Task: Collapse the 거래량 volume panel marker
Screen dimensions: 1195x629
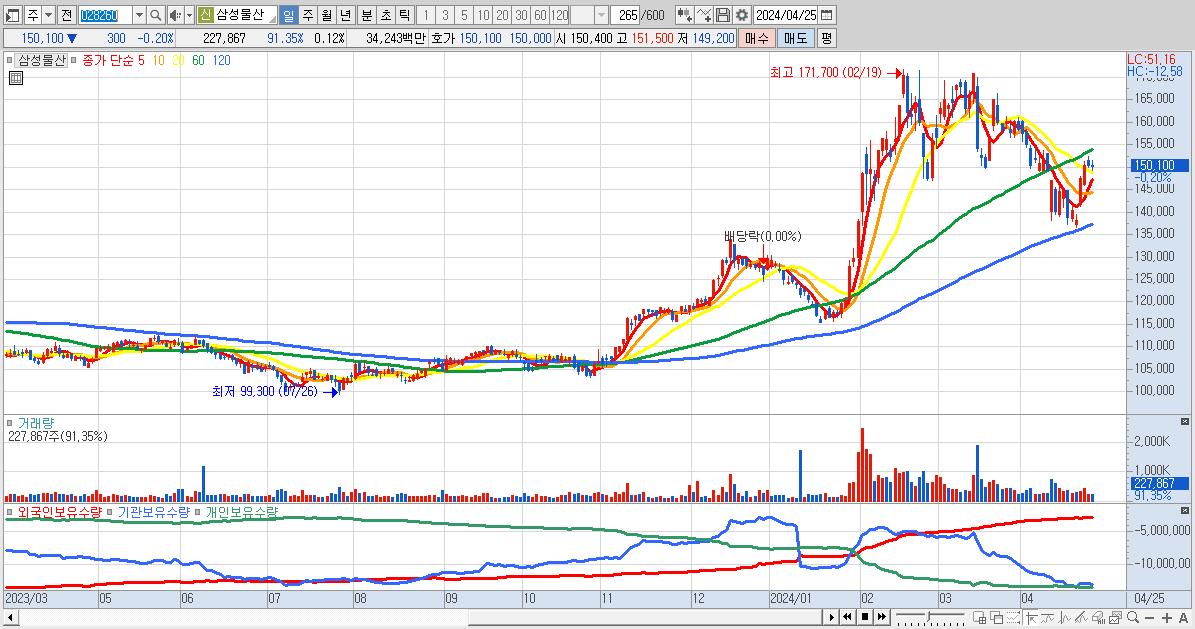Action: coord(9,423)
